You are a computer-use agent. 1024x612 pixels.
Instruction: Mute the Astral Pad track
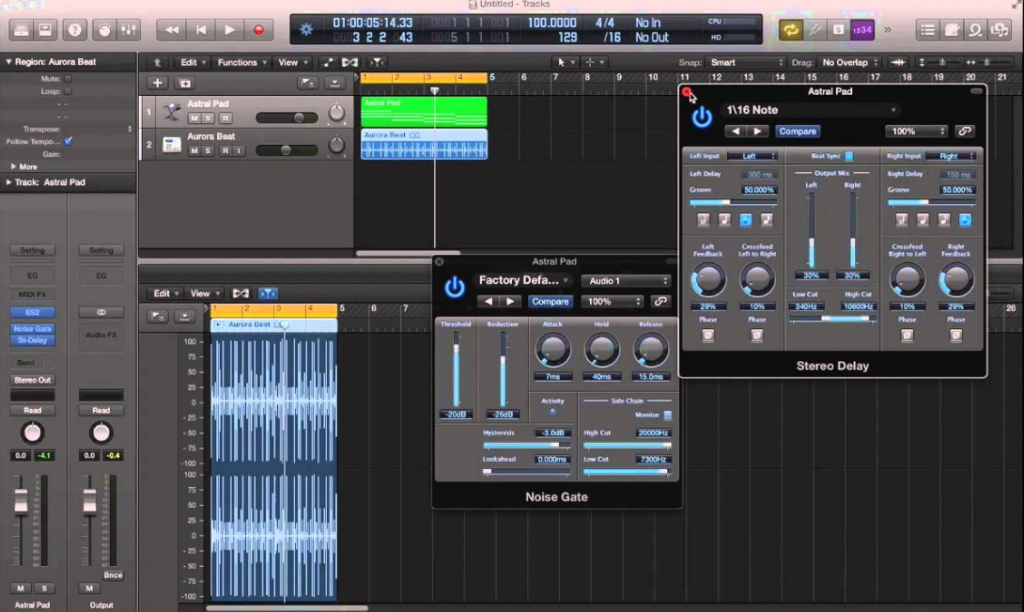[x=194, y=118]
